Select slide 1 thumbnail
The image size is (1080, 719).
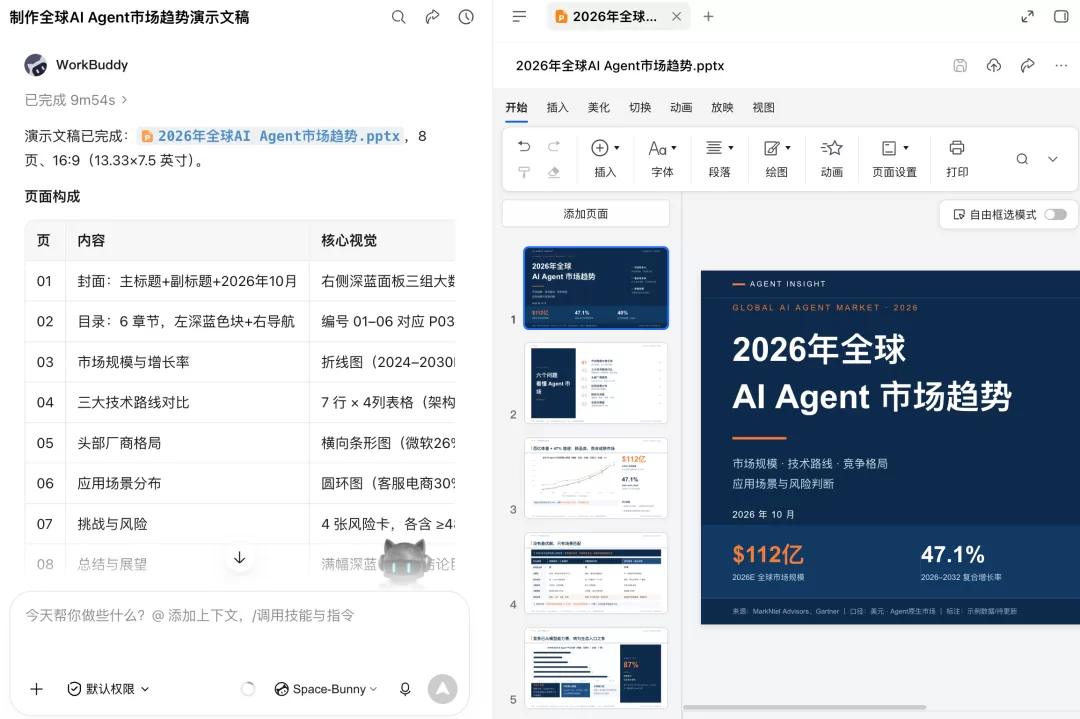[596, 288]
